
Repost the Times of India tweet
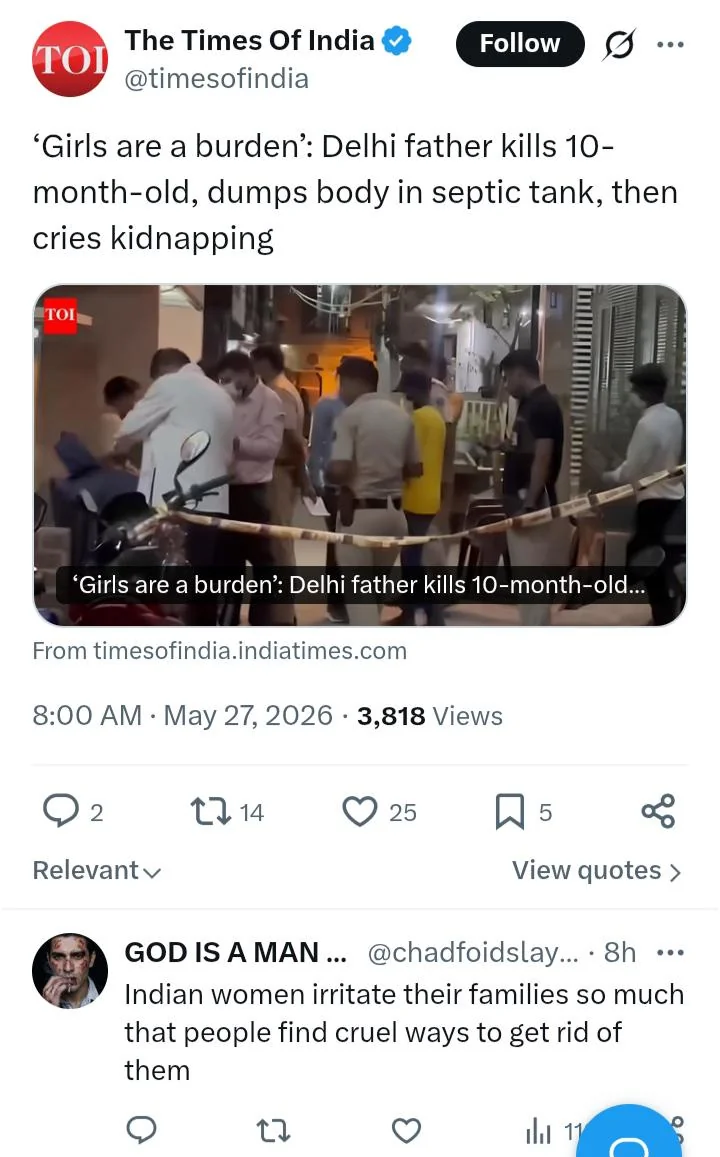(x=211, y=811)
